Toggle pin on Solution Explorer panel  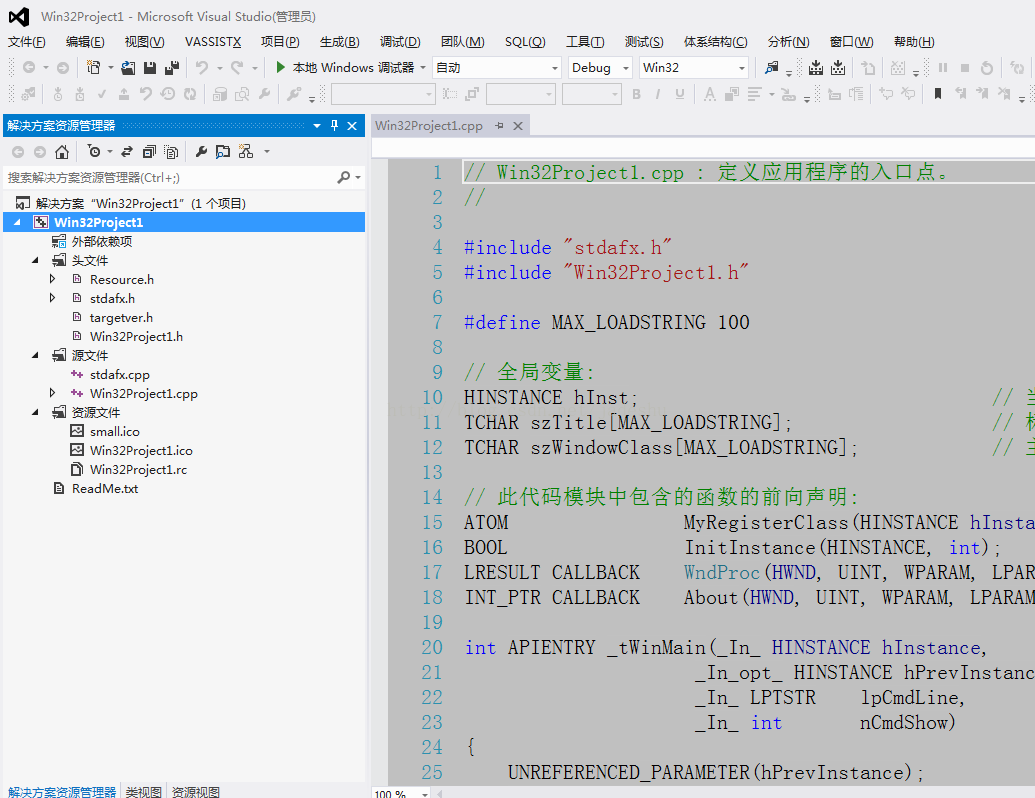pos(335,125)
